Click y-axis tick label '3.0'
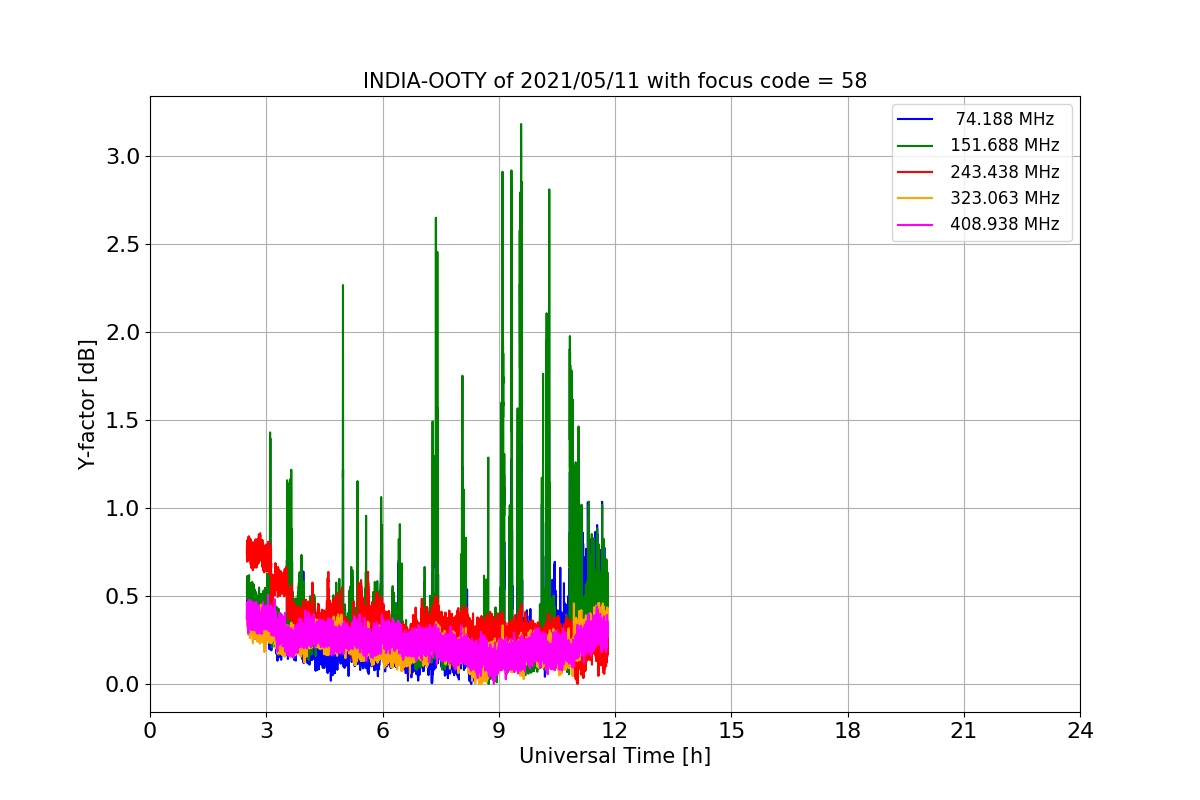This screenshot has width=1200, height=800. pos(124,157)
